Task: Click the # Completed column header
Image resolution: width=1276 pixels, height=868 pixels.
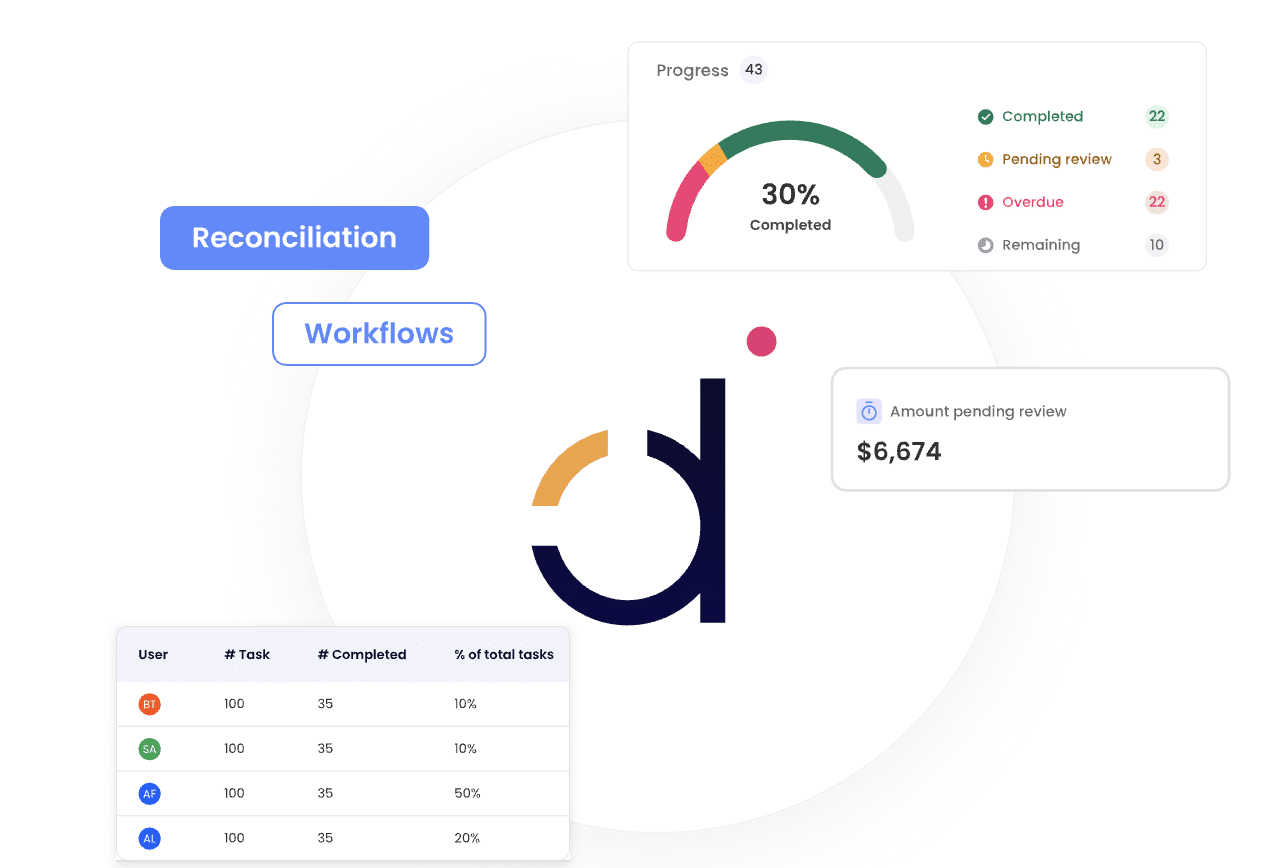Action: click(362, 655)
